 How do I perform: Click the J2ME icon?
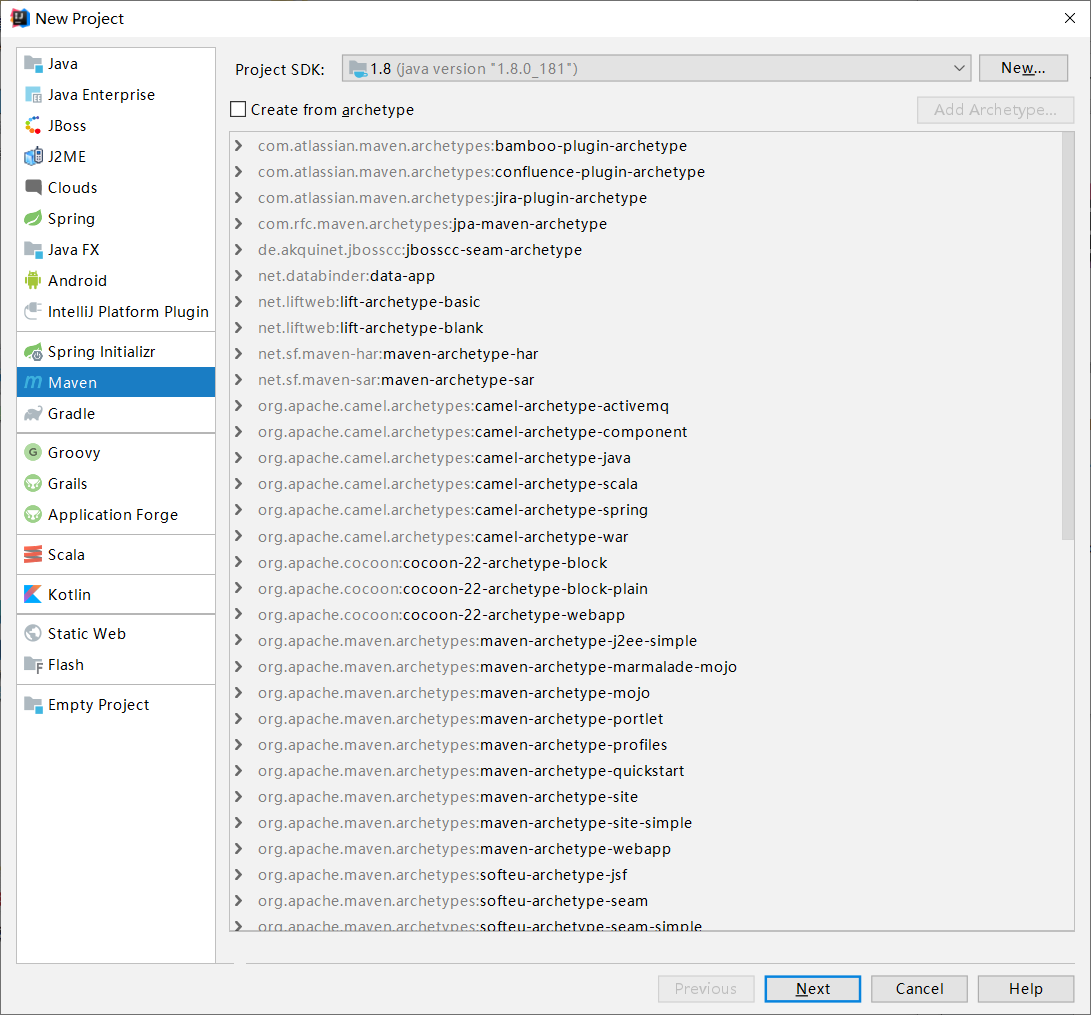point(33,157)
